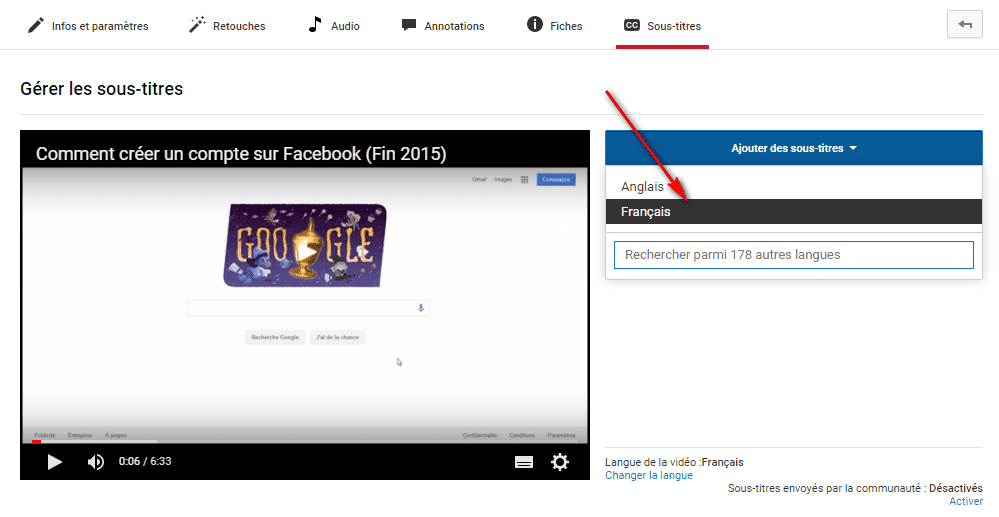The height and width of the screenshot is (517, 999).
Task: Select the Sous-titres tab
Action: (x=663, y=26)
